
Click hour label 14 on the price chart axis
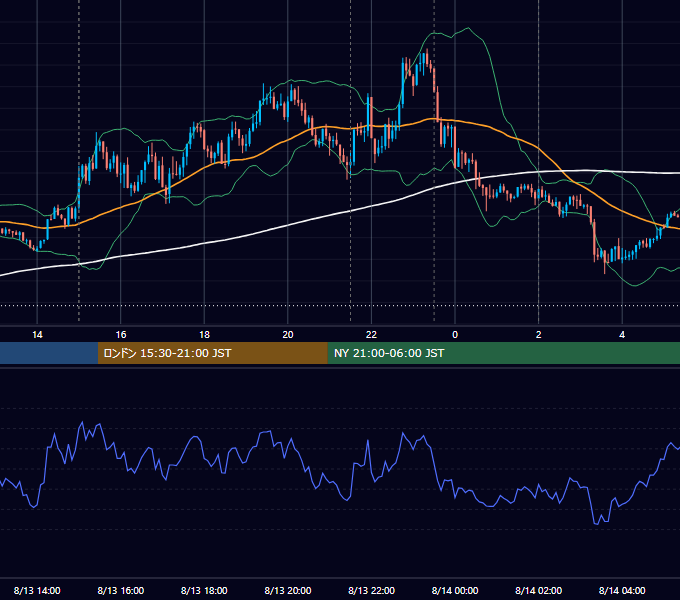(x=37, y=334)
